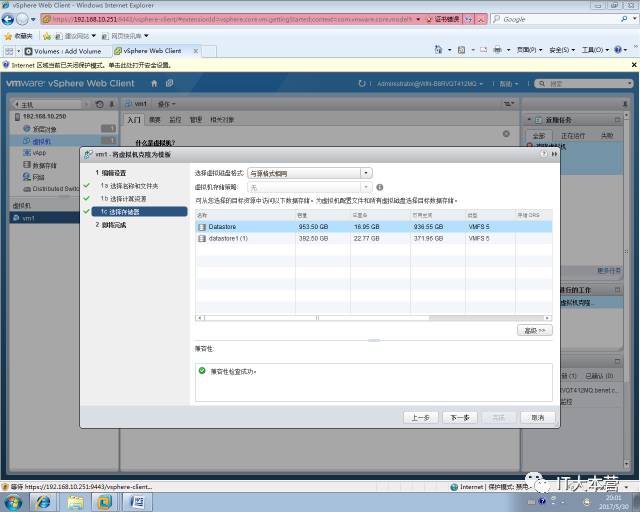640x512 pixels.
Task: Open the address bar dropdown arrow
Action: click(x=418, y=19)
